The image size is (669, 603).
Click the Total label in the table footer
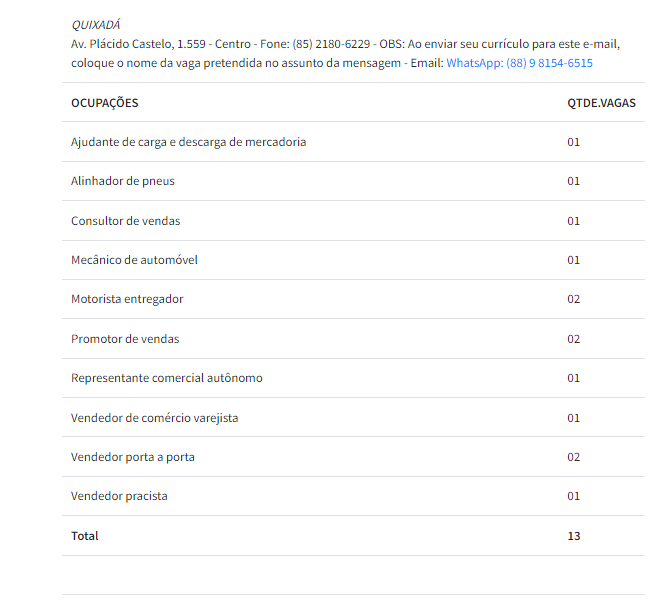point(85,536)
